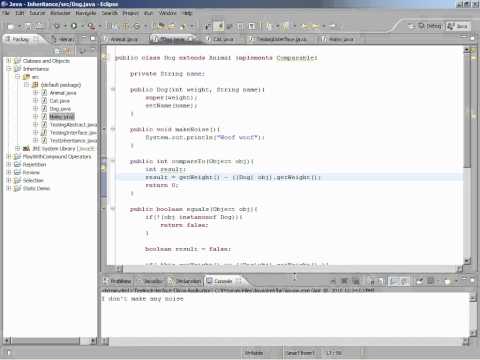Open the Source menu
480x360 pixels.
(37, 13)
